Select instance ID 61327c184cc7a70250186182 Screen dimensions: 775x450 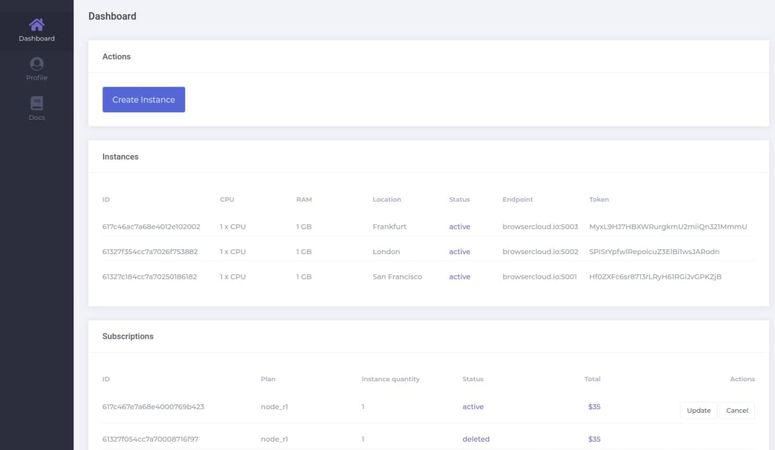[x=149, y=276]
